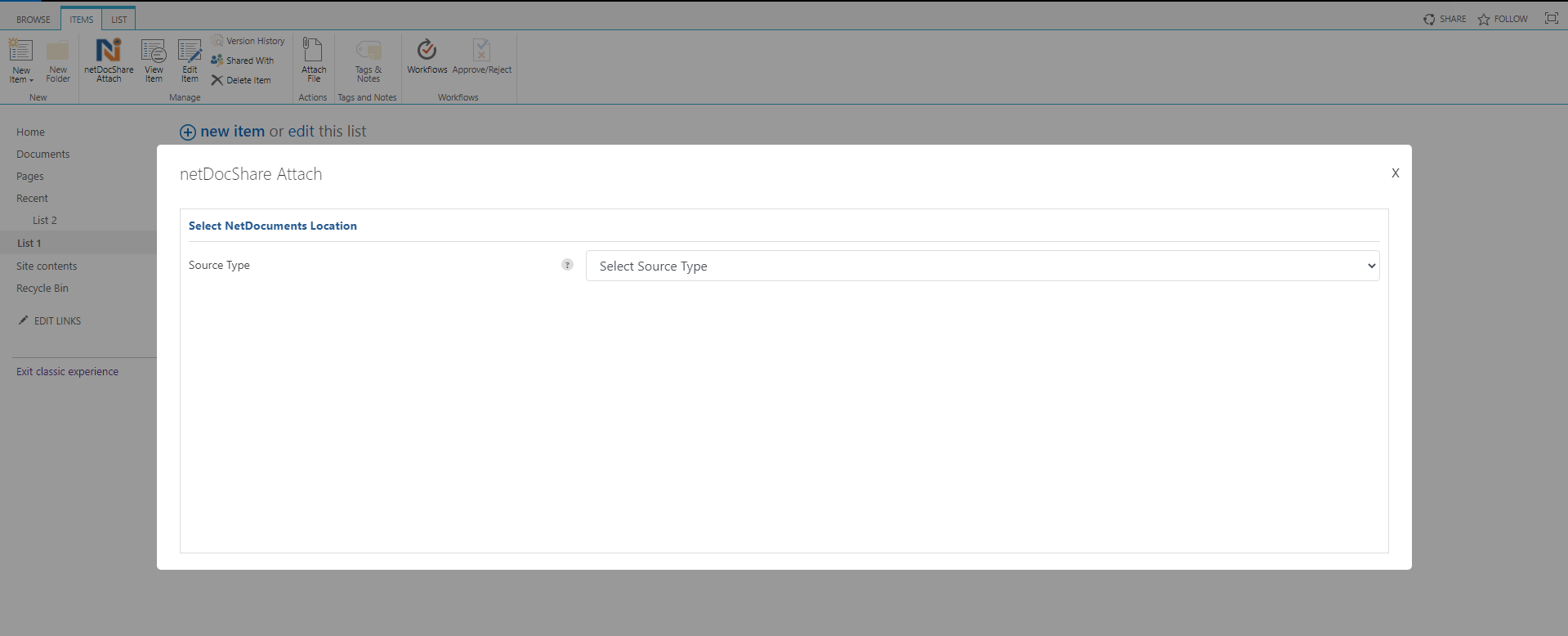Switch to the Items ribbon tab
This screenshot has height=636, width=1568.
pos(81,20)
